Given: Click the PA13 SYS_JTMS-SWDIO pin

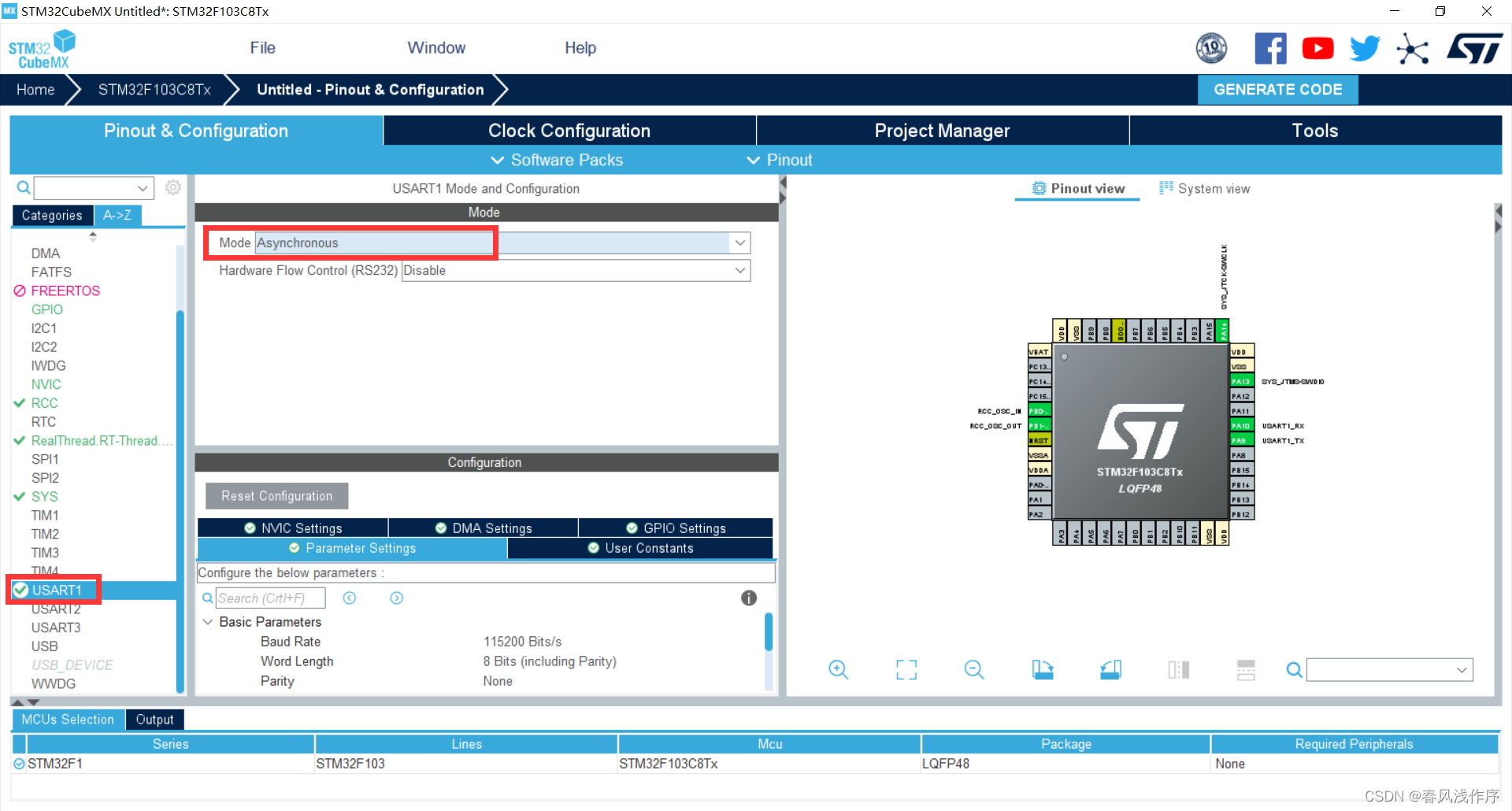Looking at the screenshot, I should (1240, 381).
